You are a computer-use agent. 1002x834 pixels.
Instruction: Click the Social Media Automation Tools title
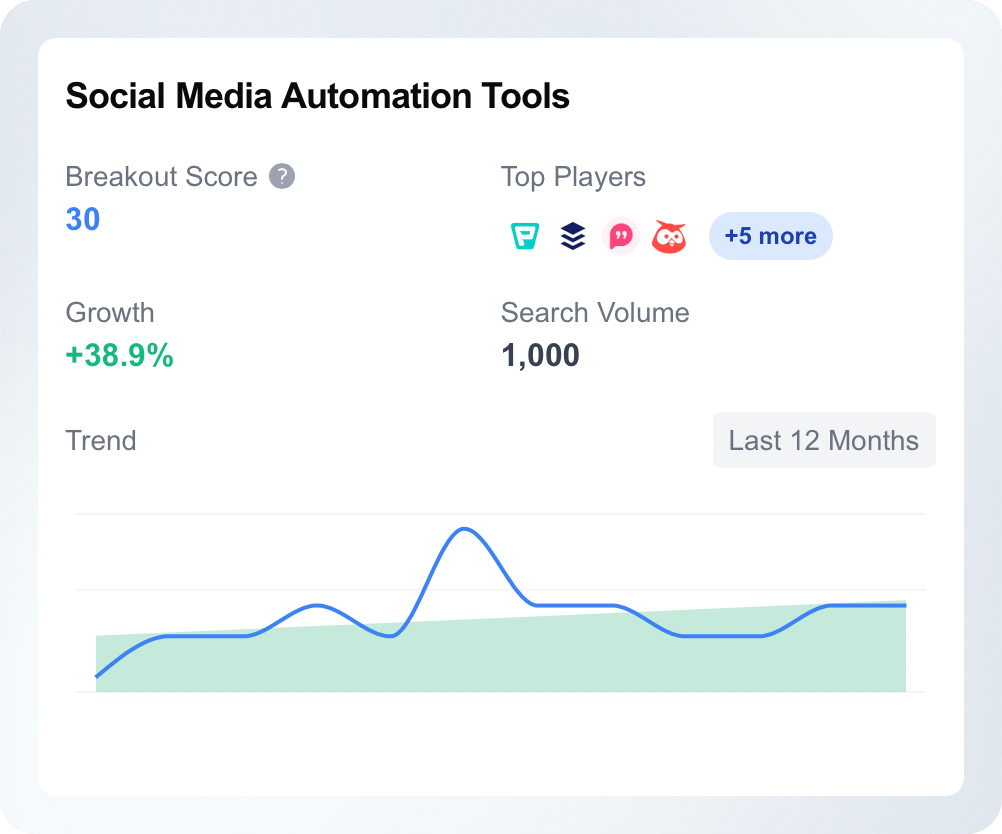[x=318, y=96]
